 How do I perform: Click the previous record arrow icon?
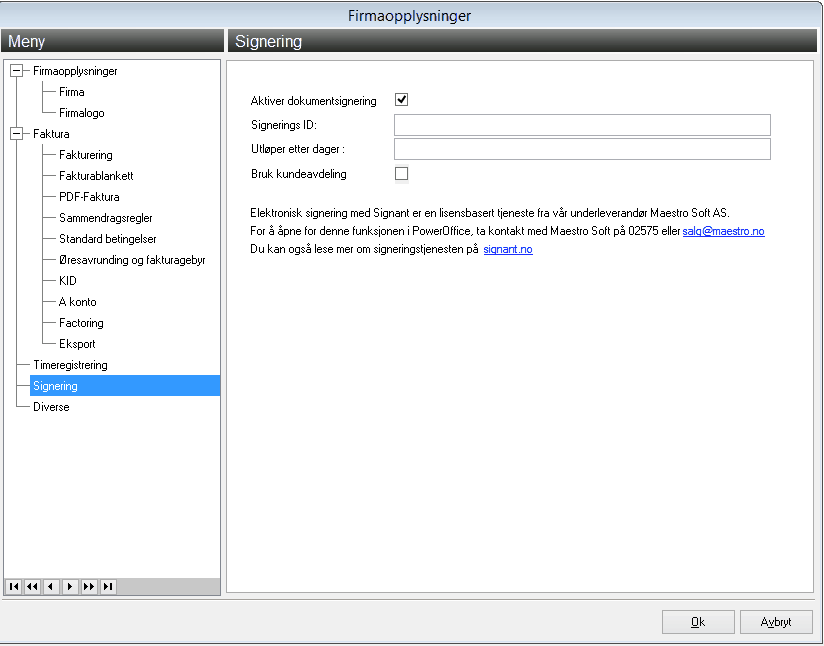pos(51,586)
